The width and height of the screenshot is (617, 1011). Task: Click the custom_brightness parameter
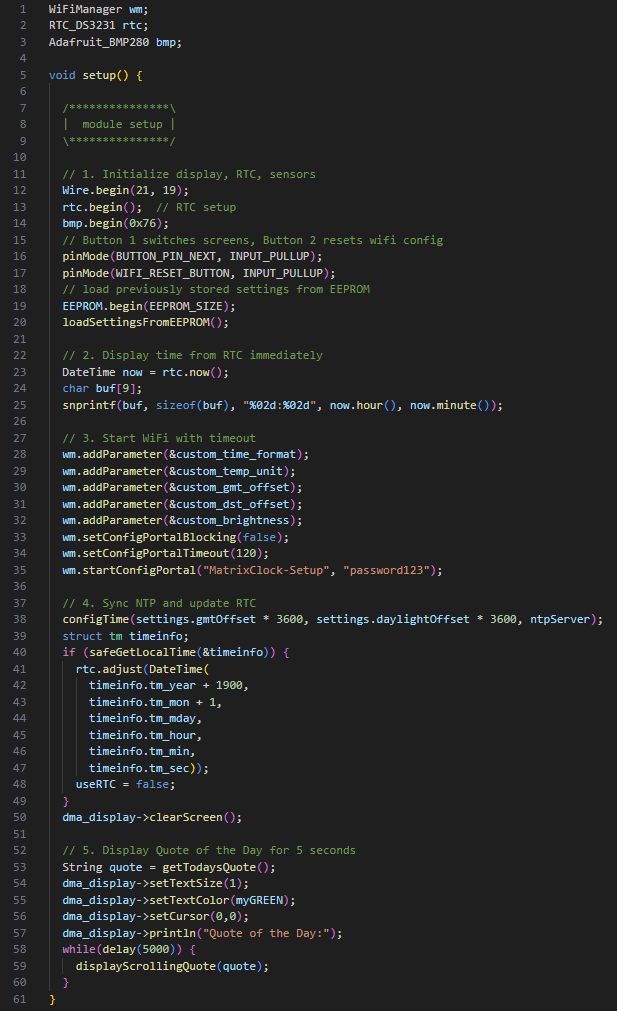click(246, 520)
